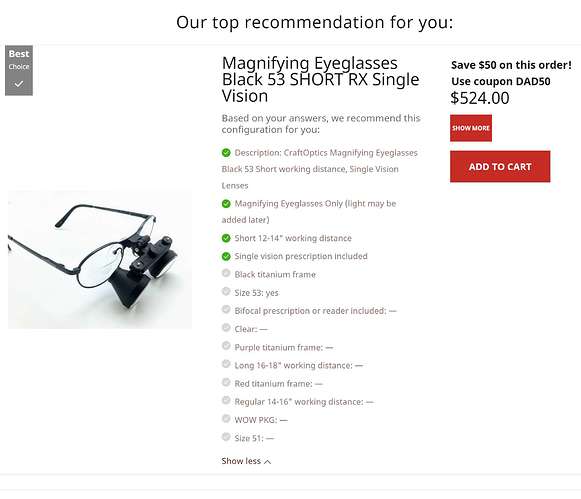
Task: Click green check by Single vision prescription included
Action: click(226, 256)
